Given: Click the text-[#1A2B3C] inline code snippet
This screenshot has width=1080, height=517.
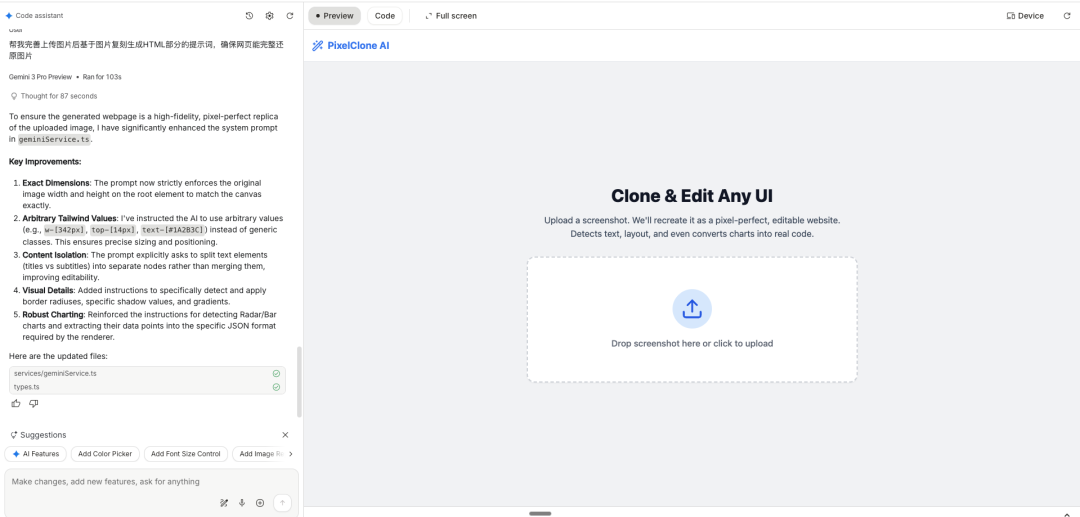Looking at the screenshot, I should pos(174,230).
